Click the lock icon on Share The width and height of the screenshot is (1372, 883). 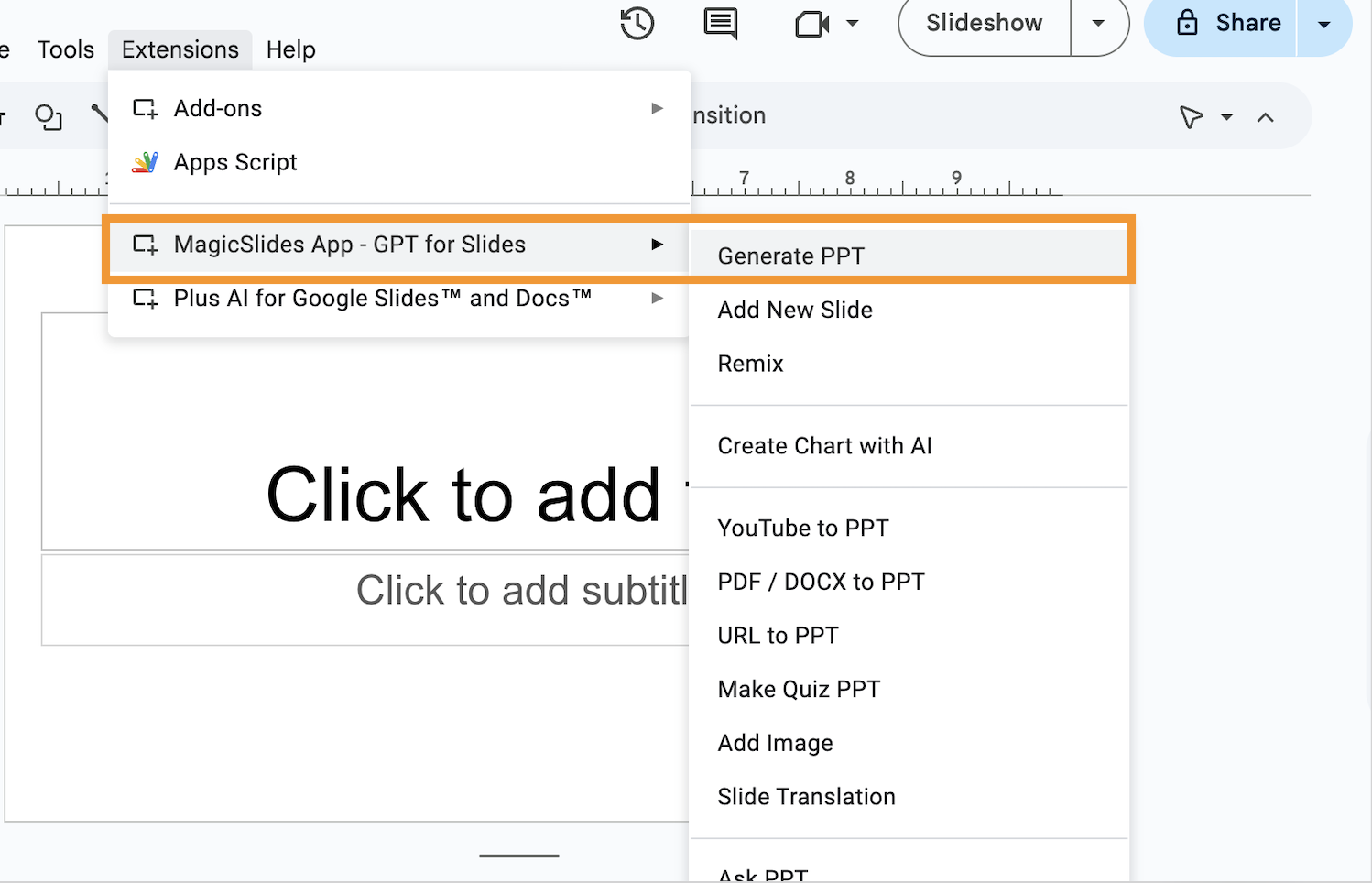[x=1187, y=23]
